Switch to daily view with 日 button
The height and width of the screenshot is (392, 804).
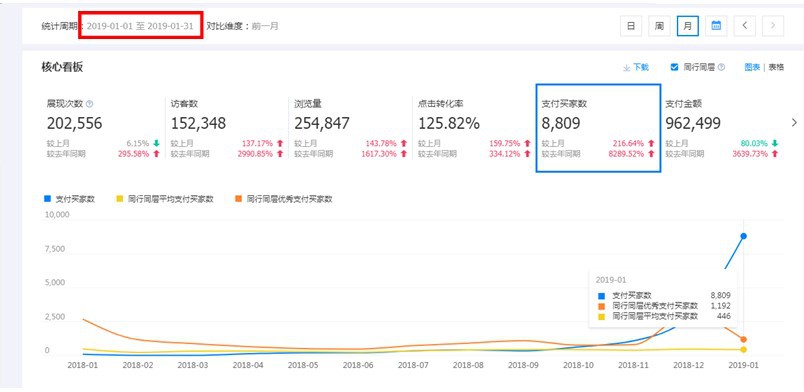[631, 26]
